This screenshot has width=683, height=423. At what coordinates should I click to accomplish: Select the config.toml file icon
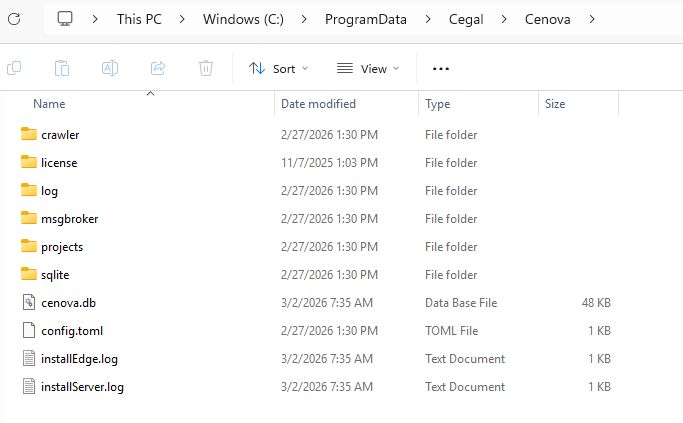pos(29,330)
